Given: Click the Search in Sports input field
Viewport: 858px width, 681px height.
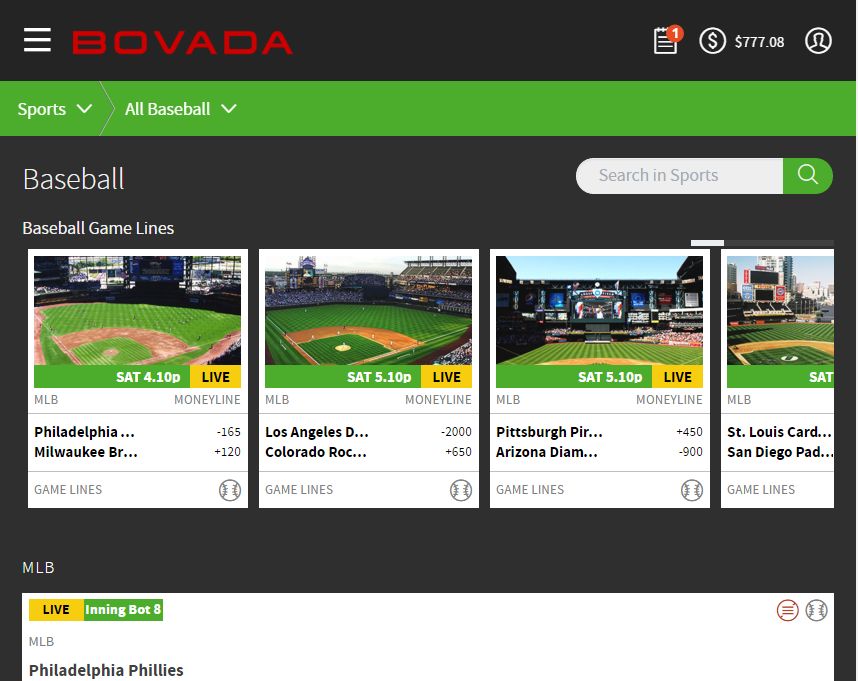Looking at the screenshot, I should coord(679,176).
